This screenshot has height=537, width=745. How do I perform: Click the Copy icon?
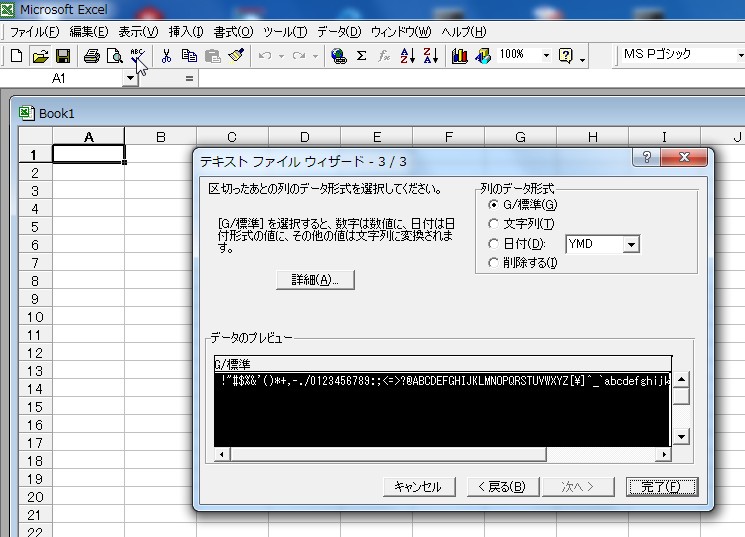(189, 56)
